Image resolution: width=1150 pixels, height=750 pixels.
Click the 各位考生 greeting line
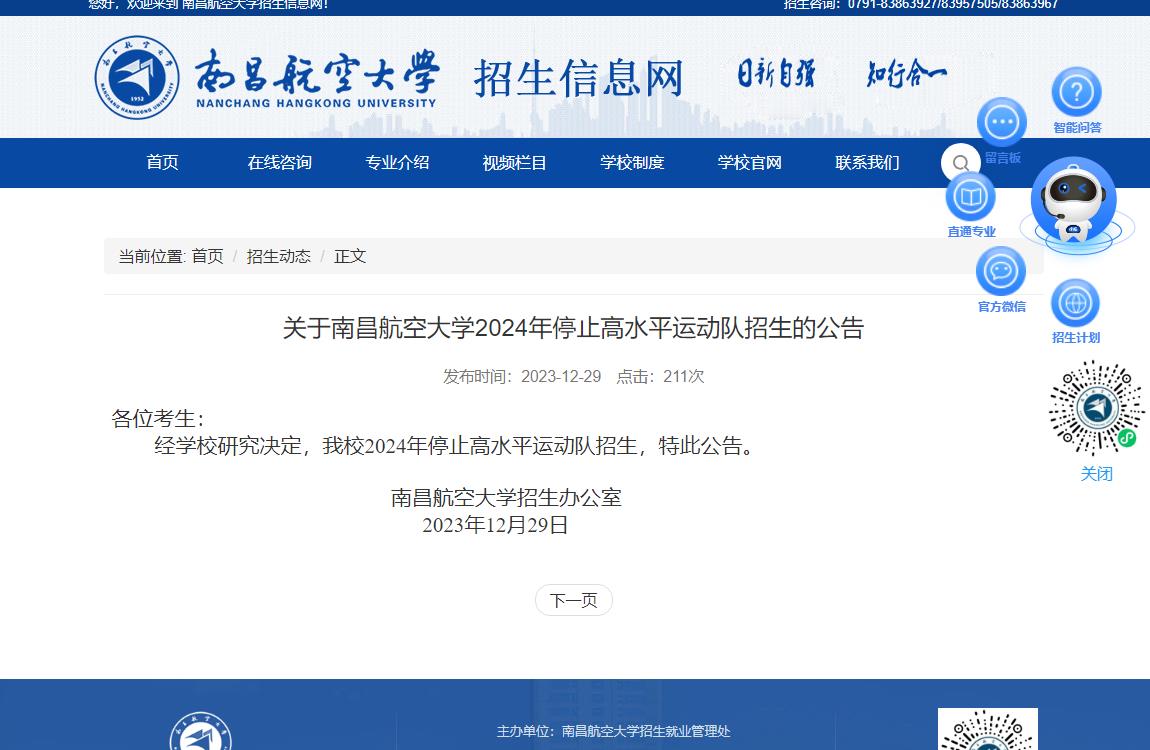tap(158, 419)
